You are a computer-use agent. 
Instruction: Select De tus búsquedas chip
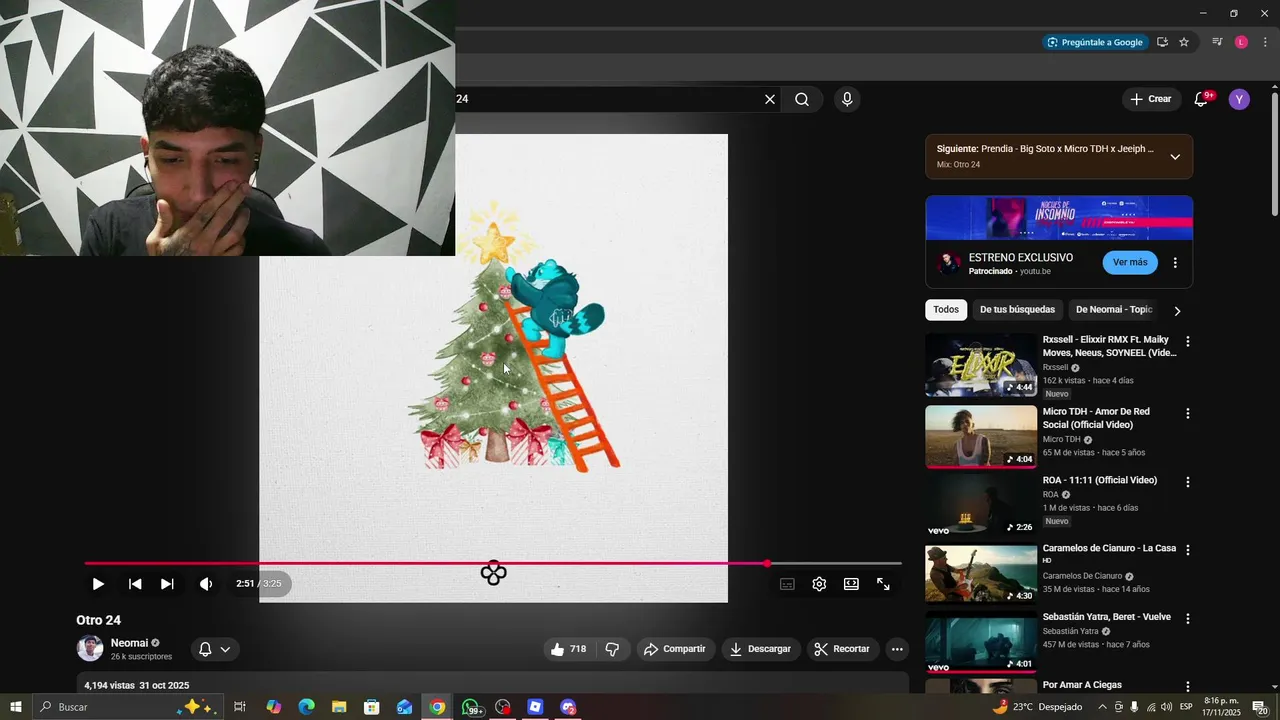click(x=1017, y=310)
